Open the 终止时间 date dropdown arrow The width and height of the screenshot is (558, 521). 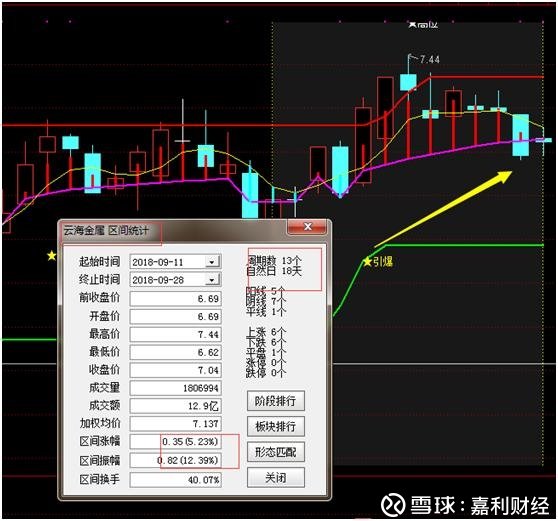212,280
